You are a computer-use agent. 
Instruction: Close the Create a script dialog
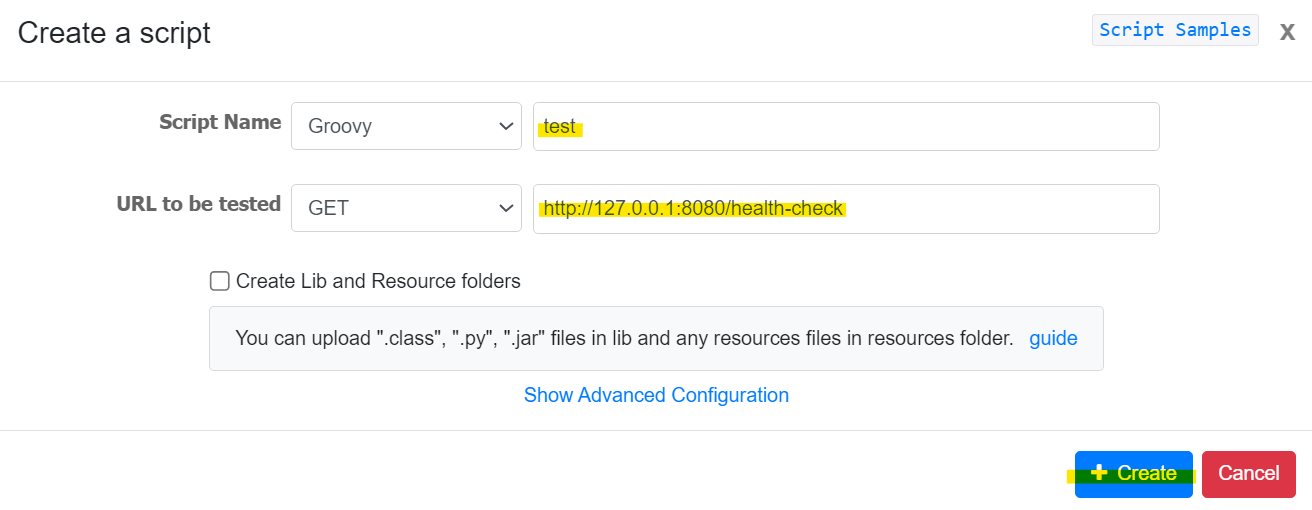coord(1287,31)
